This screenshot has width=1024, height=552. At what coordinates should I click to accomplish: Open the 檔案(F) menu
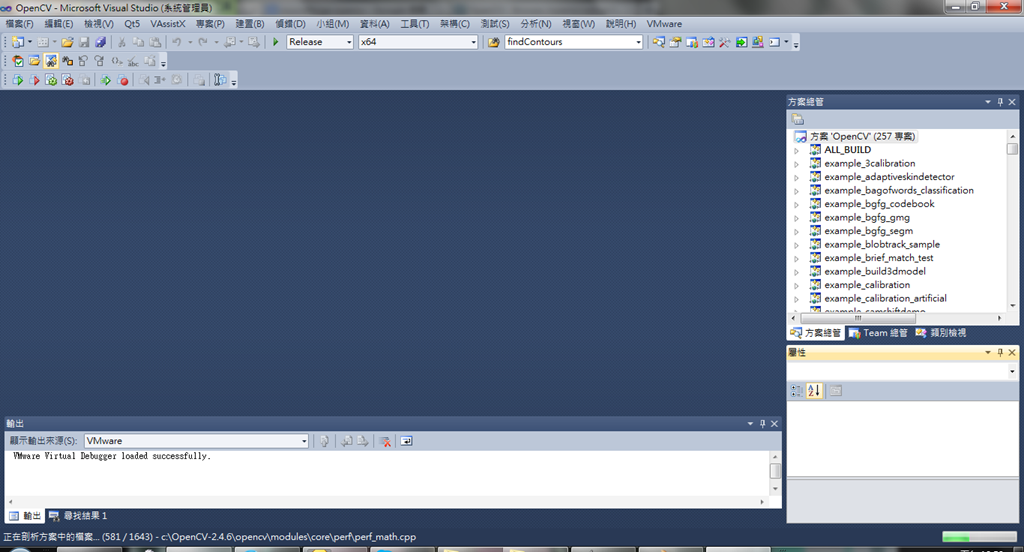click(x=20, y=24)
